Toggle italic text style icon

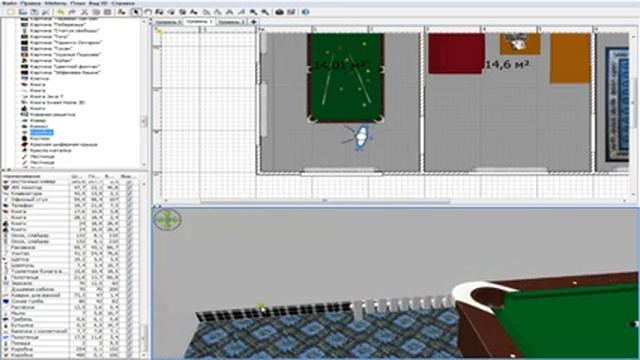pos(241,12)
